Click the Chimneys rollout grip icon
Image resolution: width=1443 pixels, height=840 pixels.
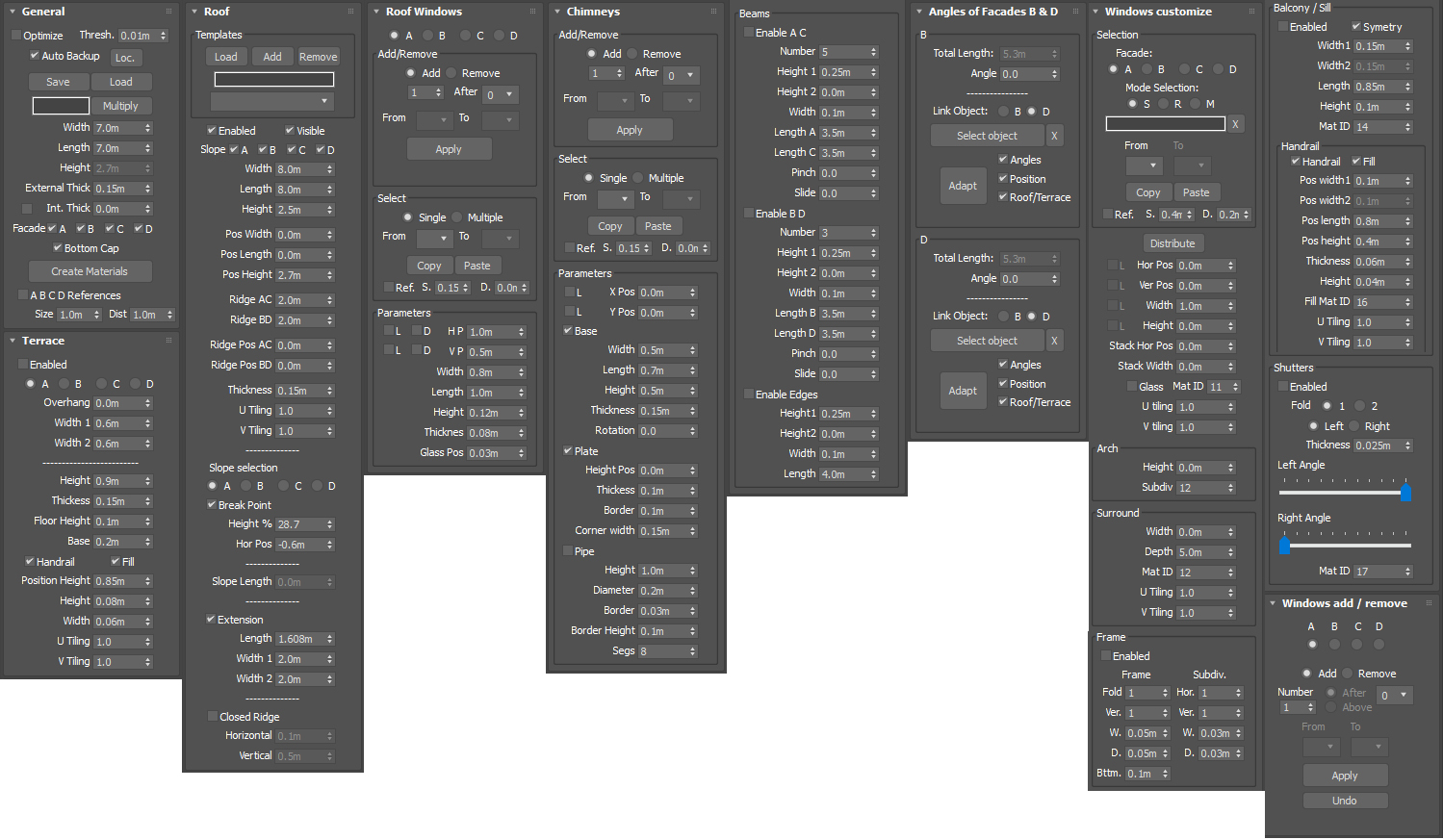[713, 12]
